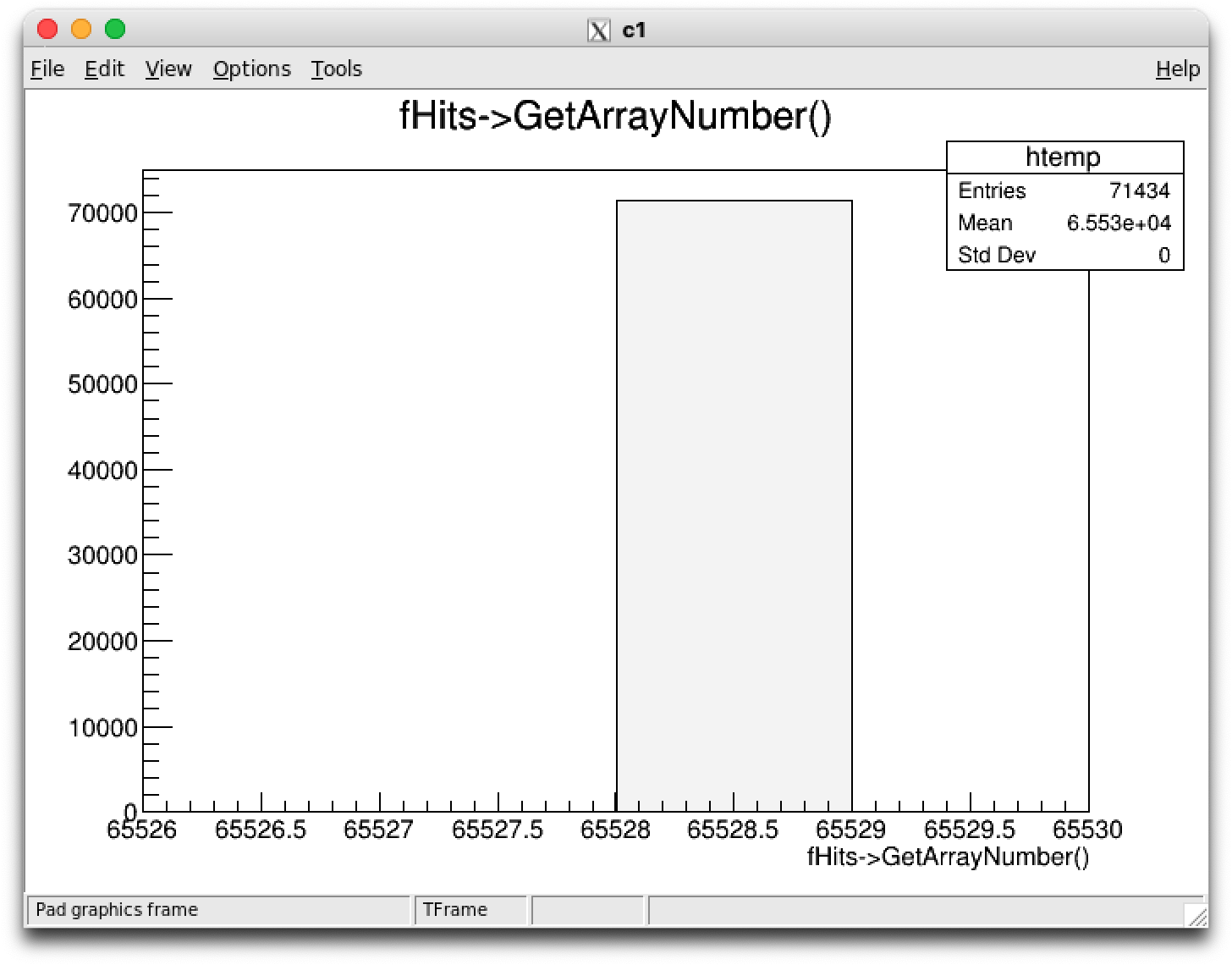Open the View menu
This screenshot has width=1232, height=965.
point(168,69)
